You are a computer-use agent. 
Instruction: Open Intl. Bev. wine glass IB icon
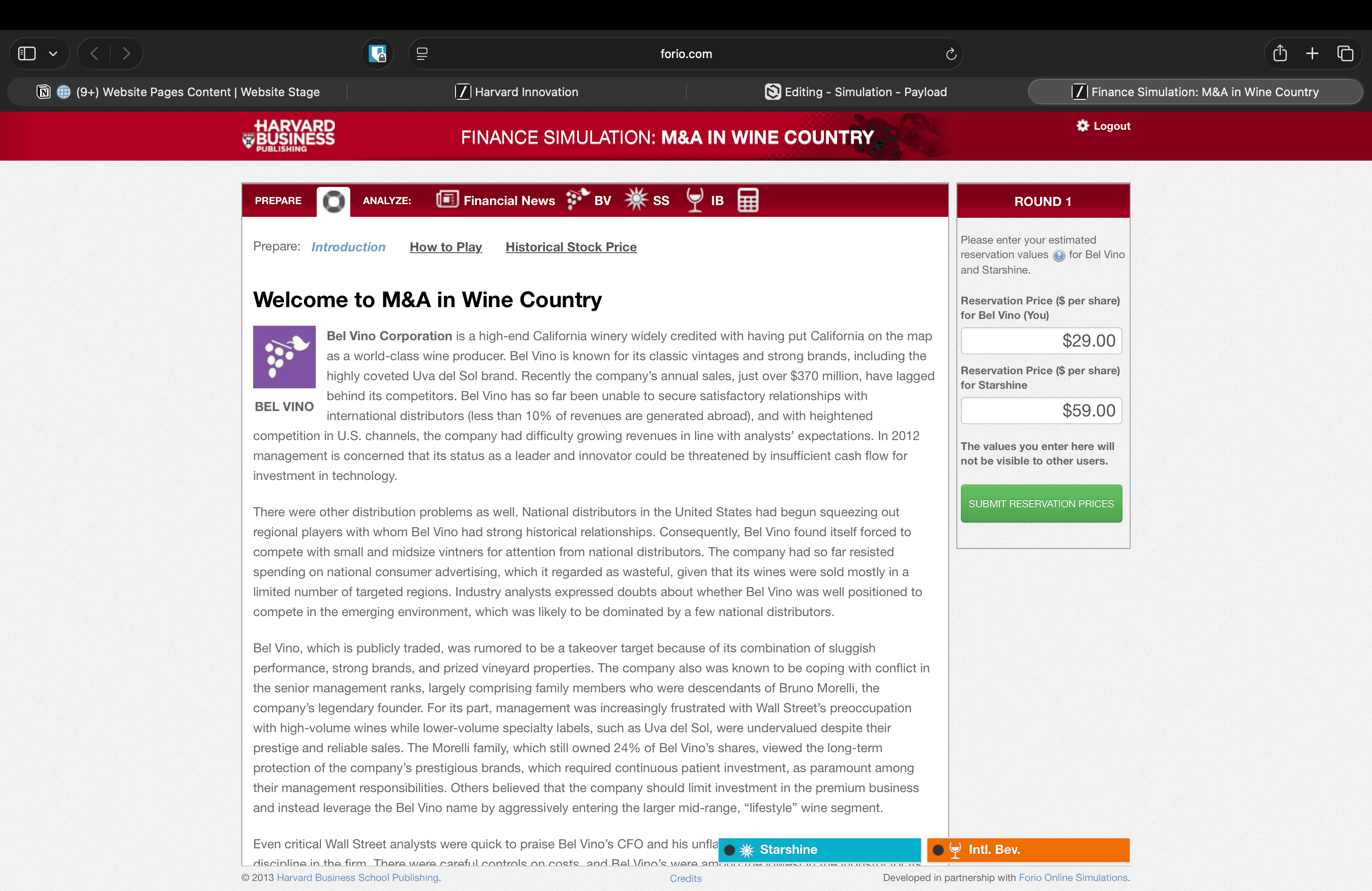pyautogui.click(x=695, y=200)
